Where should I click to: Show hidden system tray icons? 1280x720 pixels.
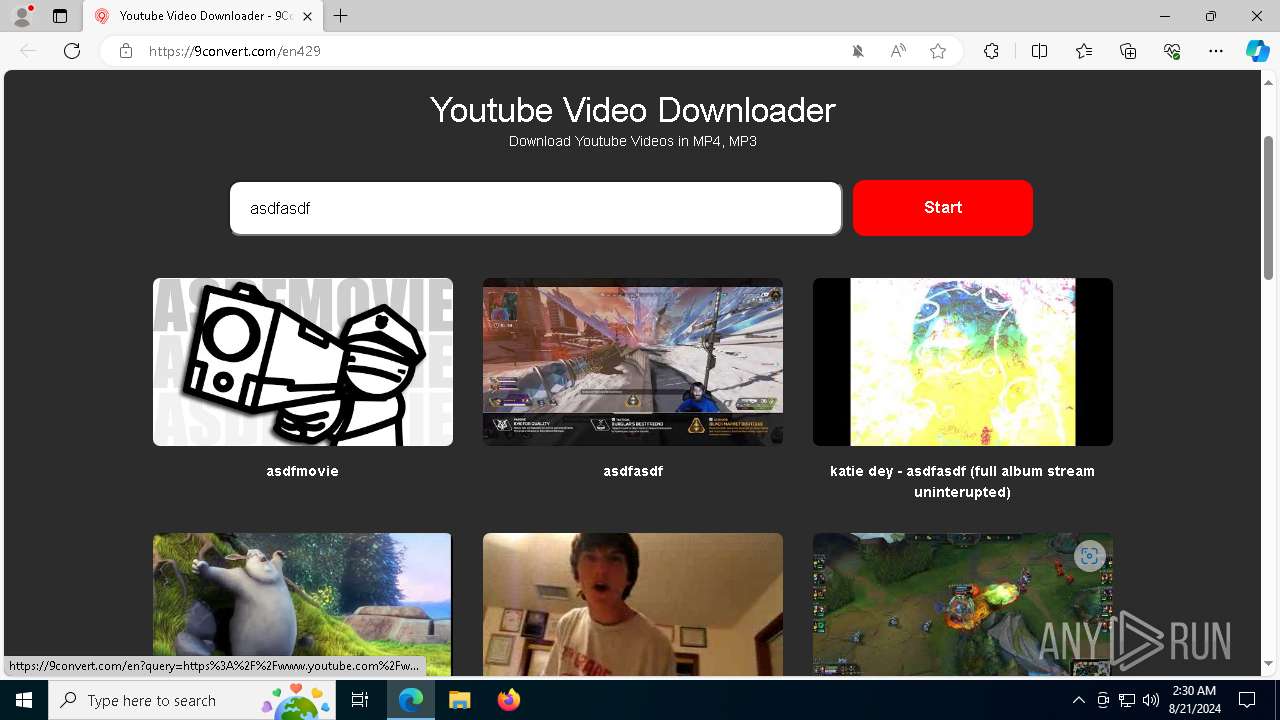1078,700
